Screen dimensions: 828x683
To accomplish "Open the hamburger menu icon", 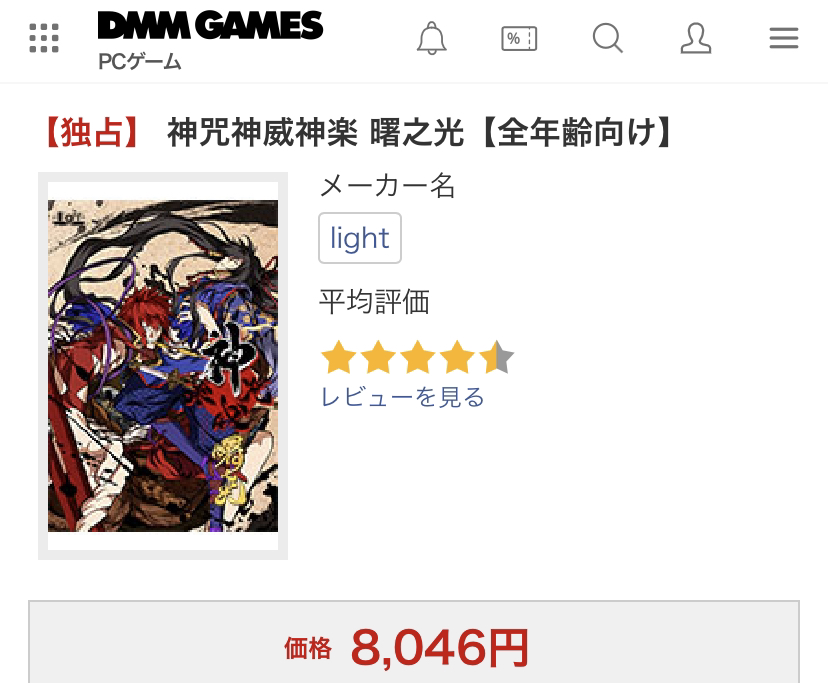I will pyautogui.click(x=784, y=38).
